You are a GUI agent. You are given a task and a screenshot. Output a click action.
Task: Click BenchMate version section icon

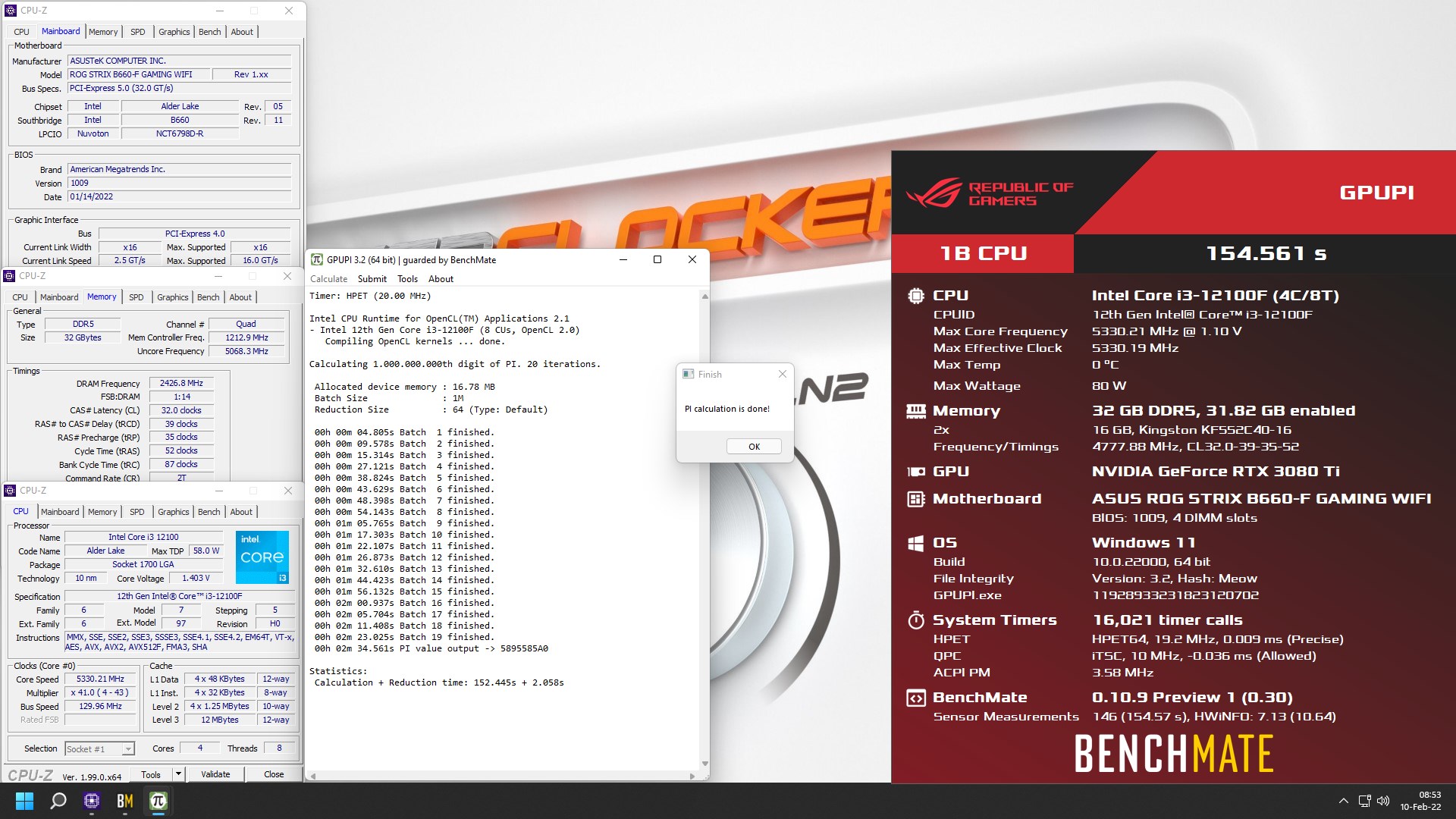point(916,698)
